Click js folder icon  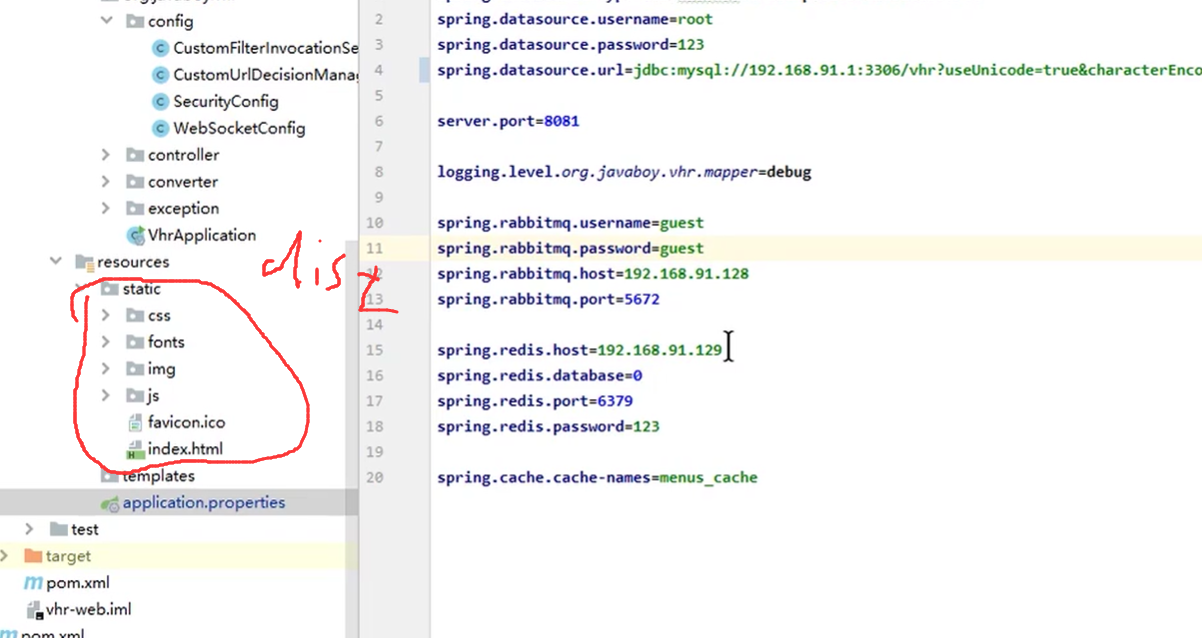pyautogui.click(x=135, y=395)
